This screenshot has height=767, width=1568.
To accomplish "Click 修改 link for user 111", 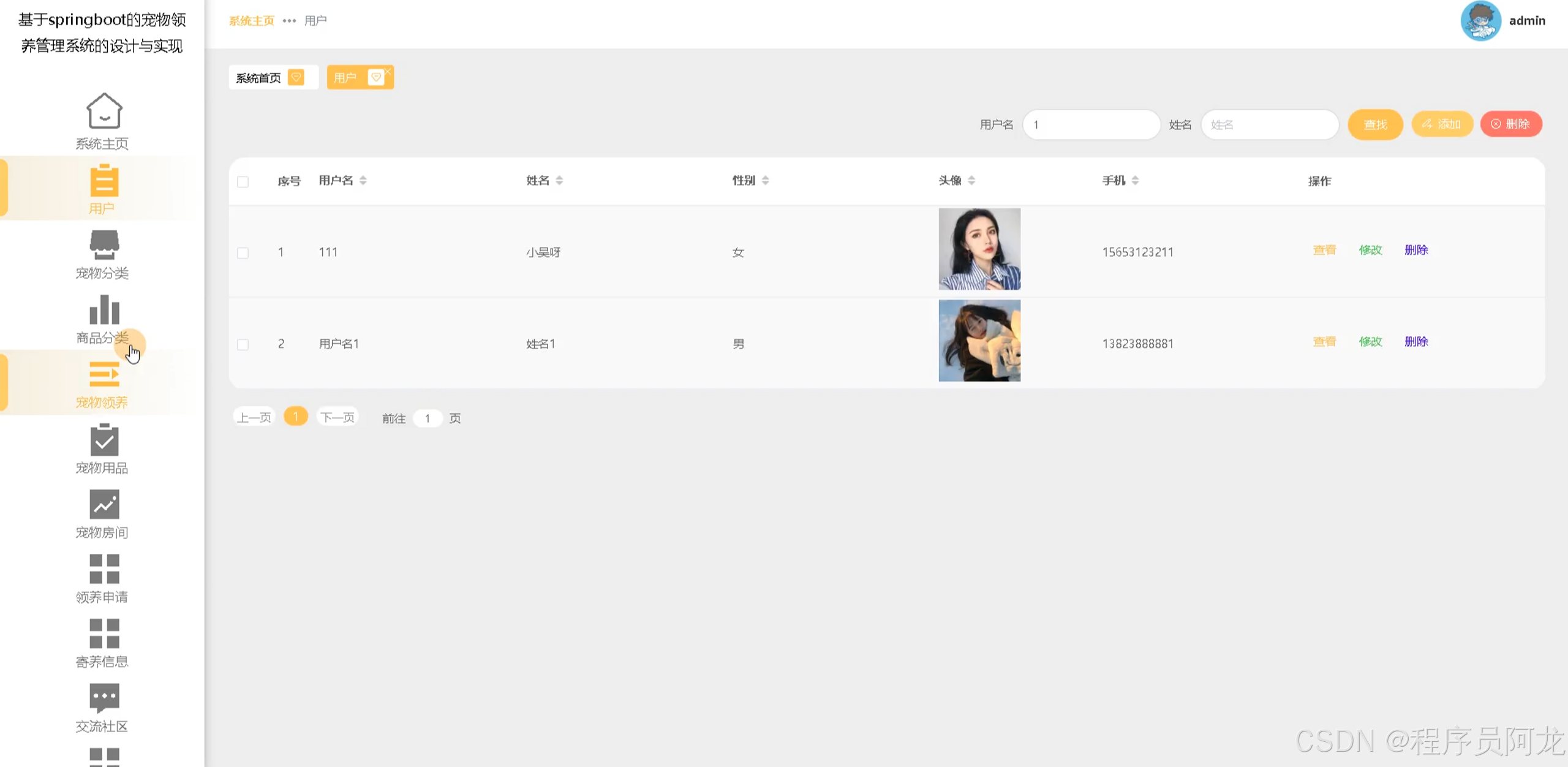I will (1370, 250).
